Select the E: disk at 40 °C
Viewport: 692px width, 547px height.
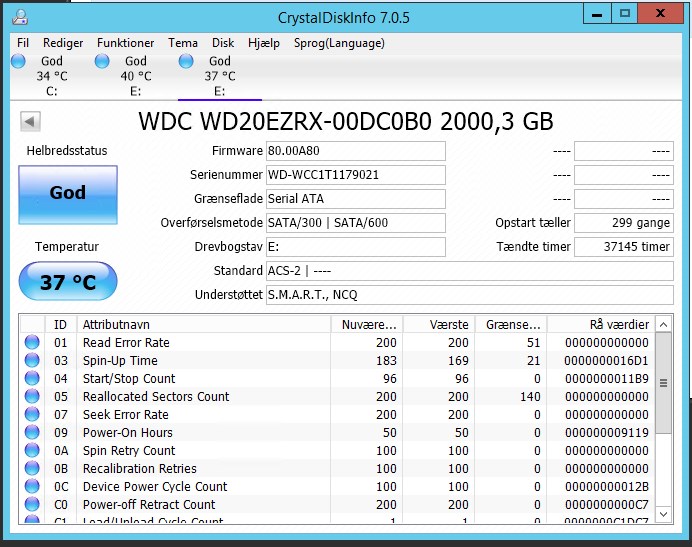click(x=135, y=76)
